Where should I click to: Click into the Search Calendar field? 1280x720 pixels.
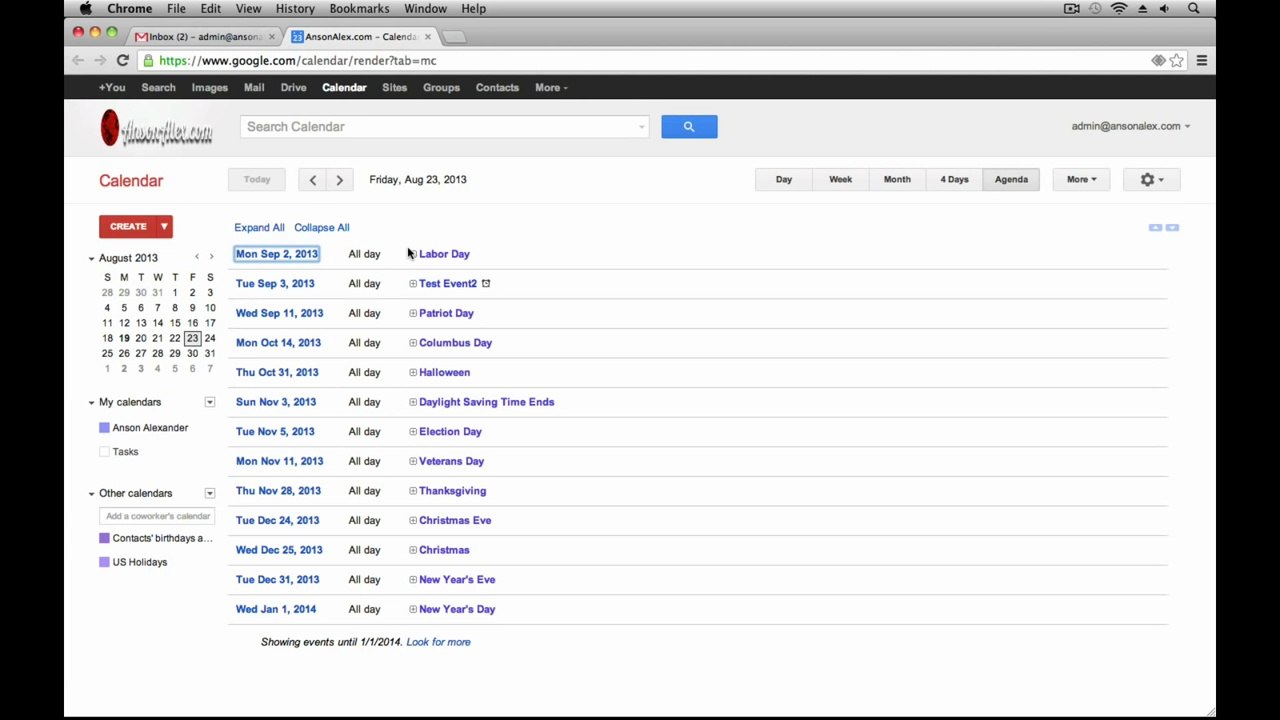[x=443, y=127]
